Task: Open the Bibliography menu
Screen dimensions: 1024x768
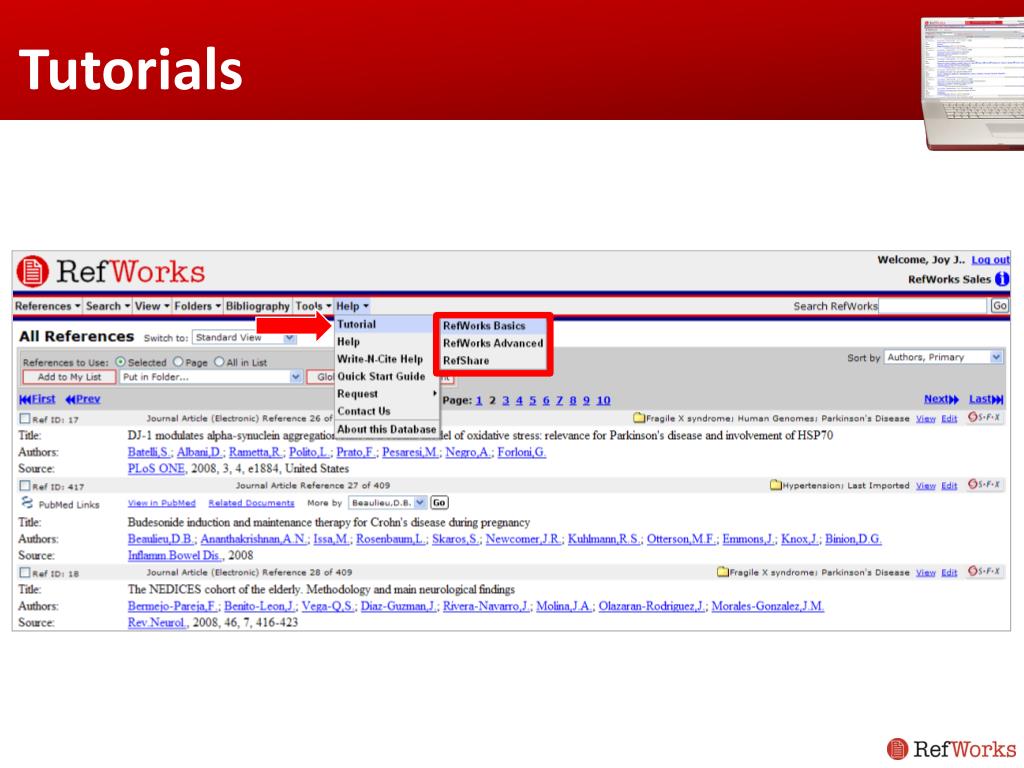Action: (x=257, y=306)
